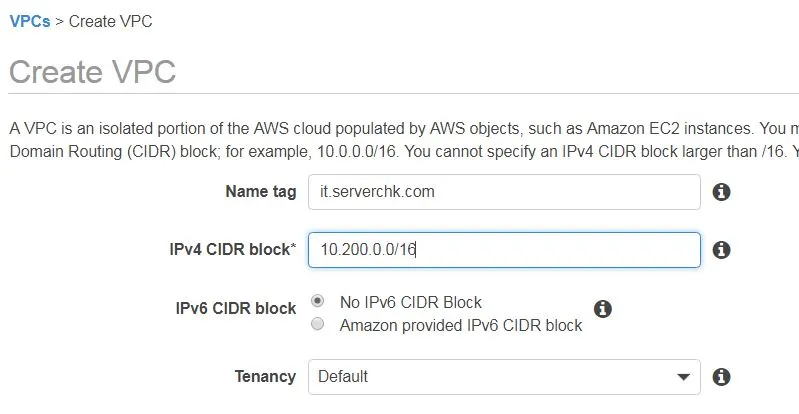Click the 'Create VPC' breadcrumb text

pos(111,21)
